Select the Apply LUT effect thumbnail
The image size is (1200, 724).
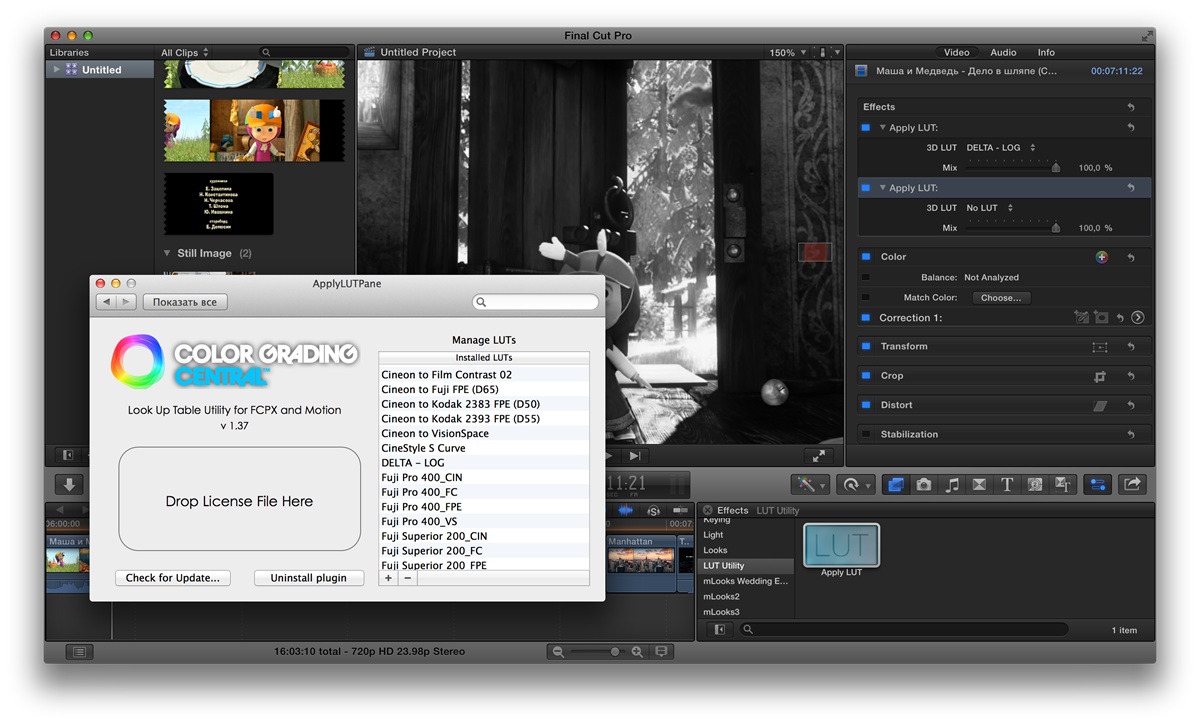(x=841, y=546)
